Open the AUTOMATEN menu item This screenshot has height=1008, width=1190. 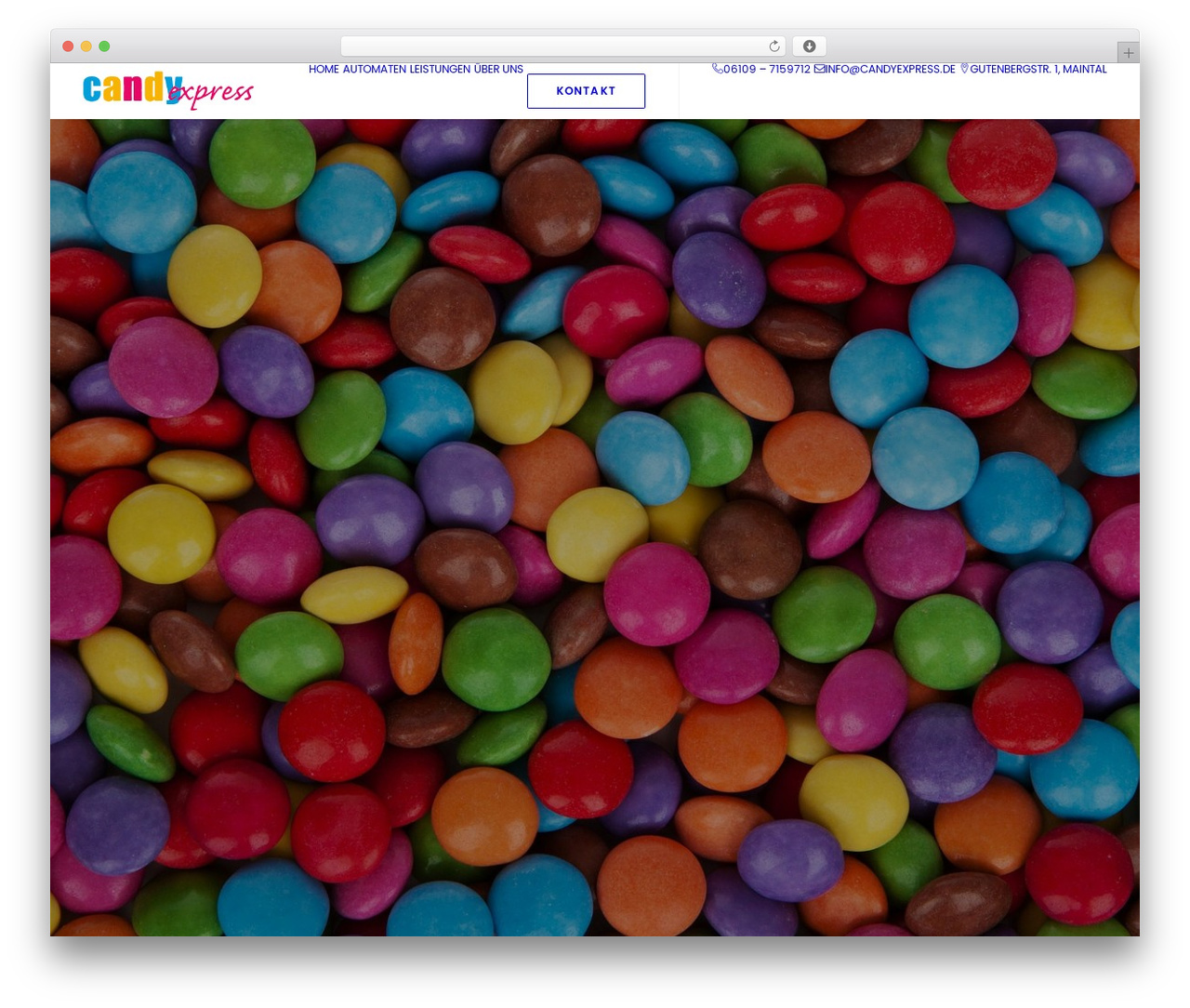374,69
